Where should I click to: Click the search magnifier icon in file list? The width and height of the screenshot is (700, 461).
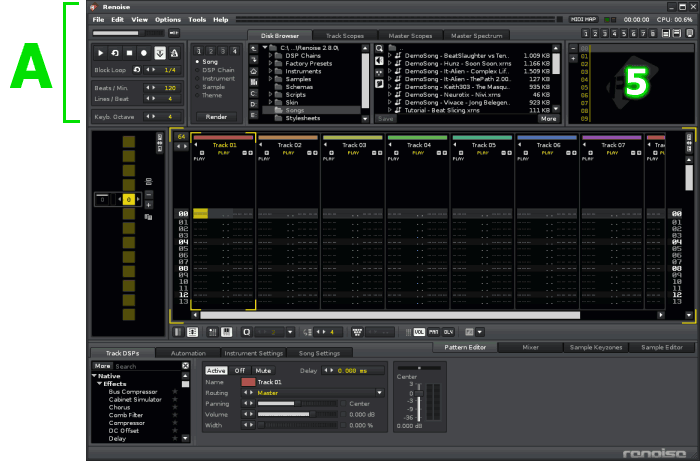pos(379,49)
